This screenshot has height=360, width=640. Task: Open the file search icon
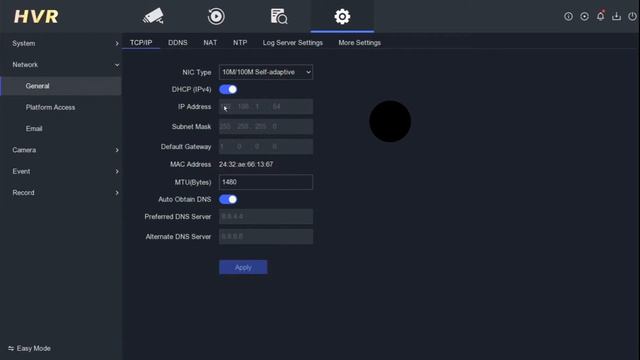[x=279, y=16]
